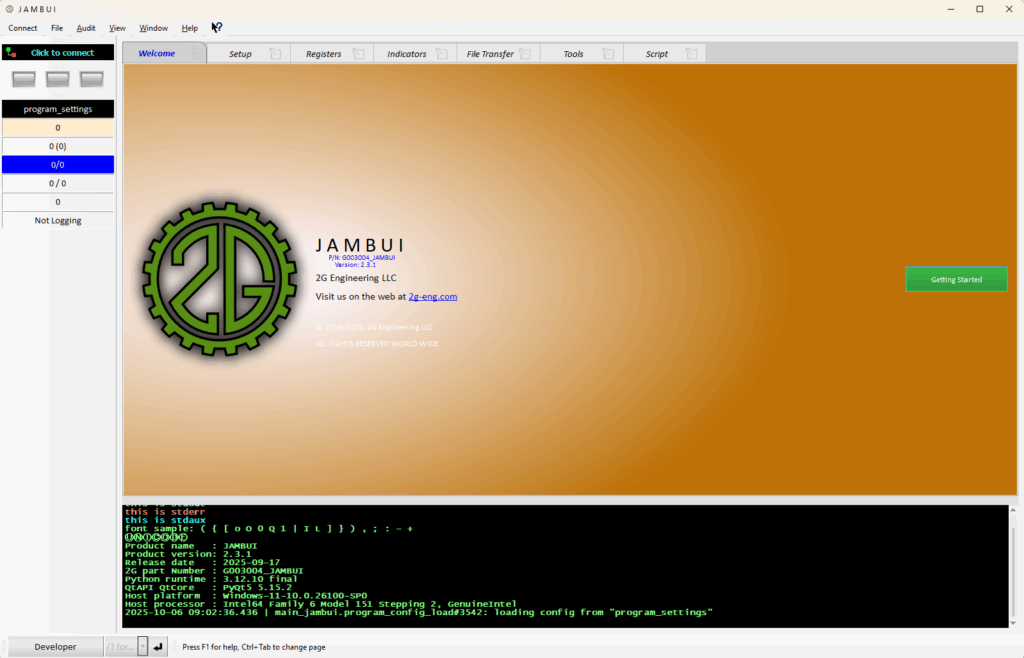1024x658 pixels.
Task: Open the Window menu
Action: 153,28
